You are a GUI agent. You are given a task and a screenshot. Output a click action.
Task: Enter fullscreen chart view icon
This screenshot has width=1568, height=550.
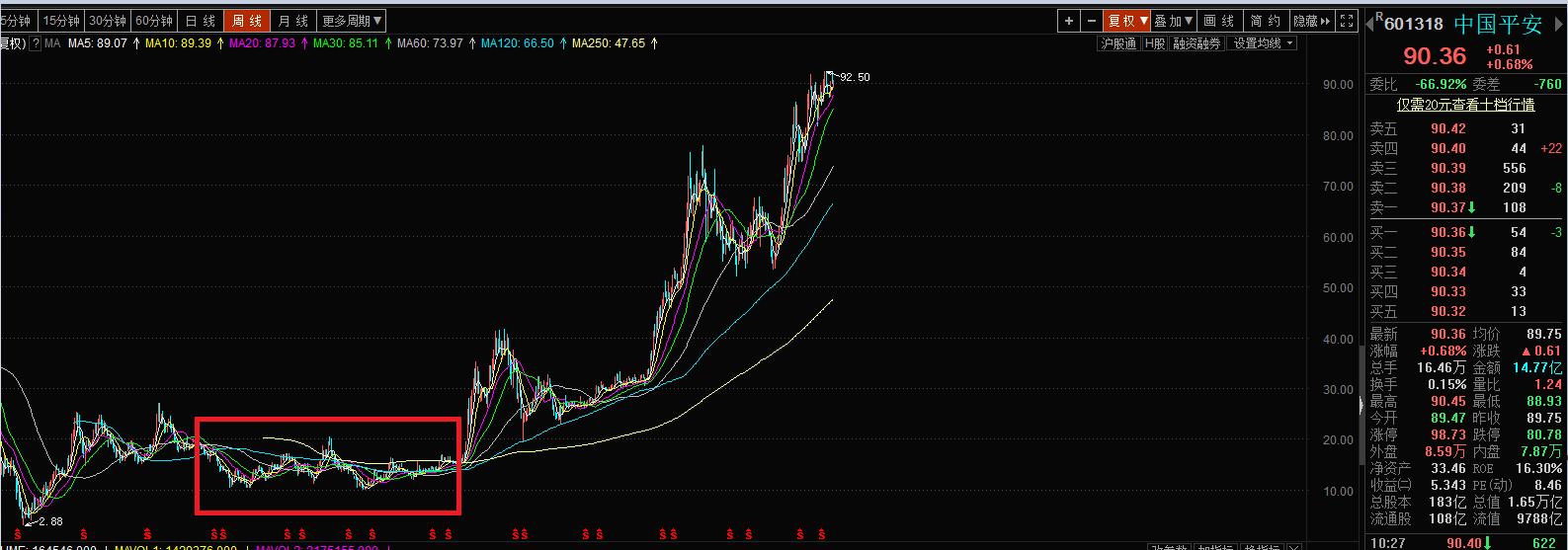(x=1346, y=21)
